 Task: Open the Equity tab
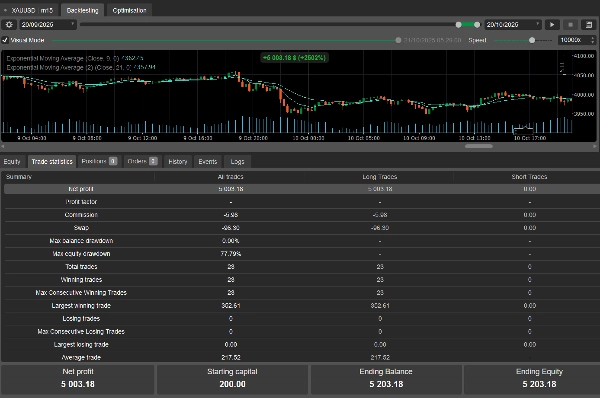[x=12, y=161]
